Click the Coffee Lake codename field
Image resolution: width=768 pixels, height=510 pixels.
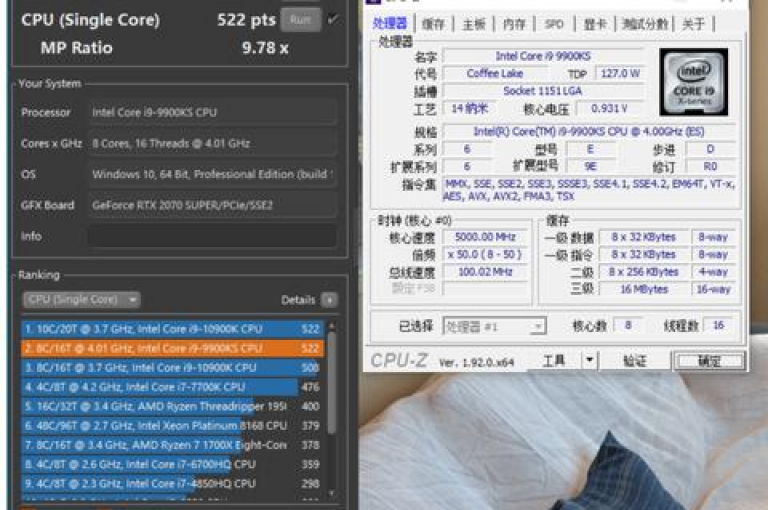pyautogui.click(x=495, y=73)
